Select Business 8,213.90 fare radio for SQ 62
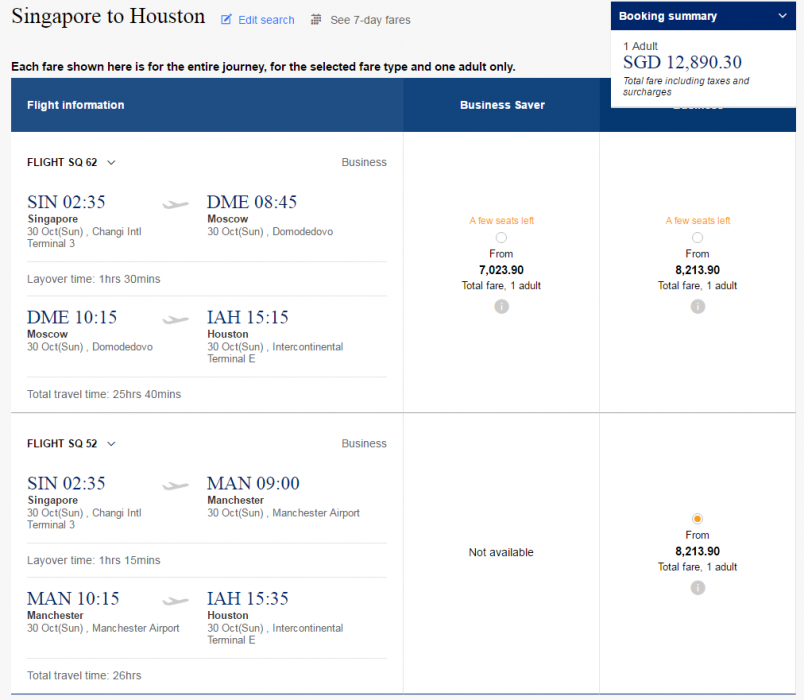The height and width of the screenshot is (700, 804). pyautogui.click(x=697, y=237)
